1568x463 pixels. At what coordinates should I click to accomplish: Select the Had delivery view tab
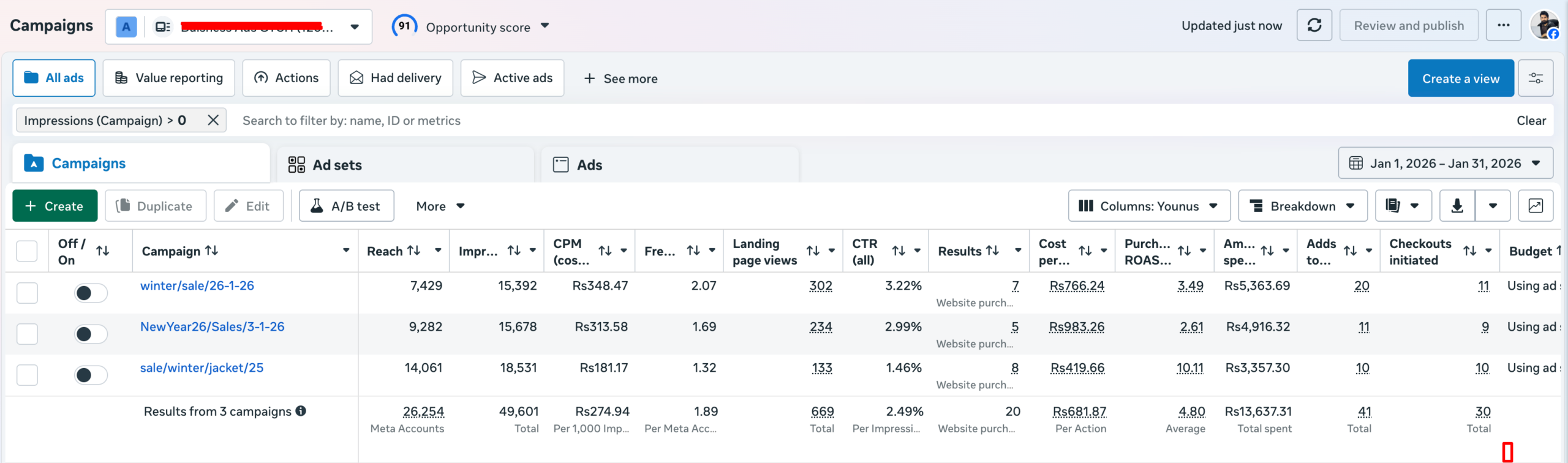pos(395,78)
